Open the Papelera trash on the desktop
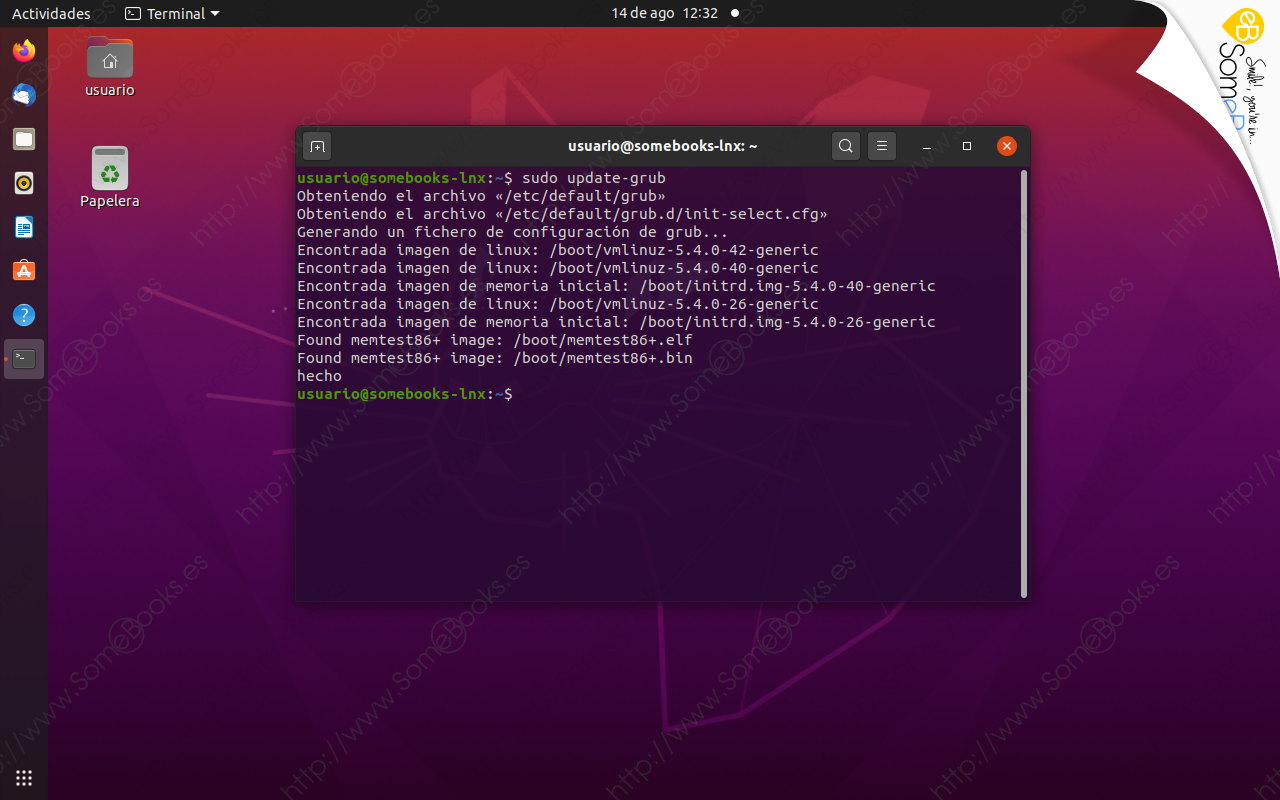The width and height of the screenshot is (1280, 800). (110, 166)
